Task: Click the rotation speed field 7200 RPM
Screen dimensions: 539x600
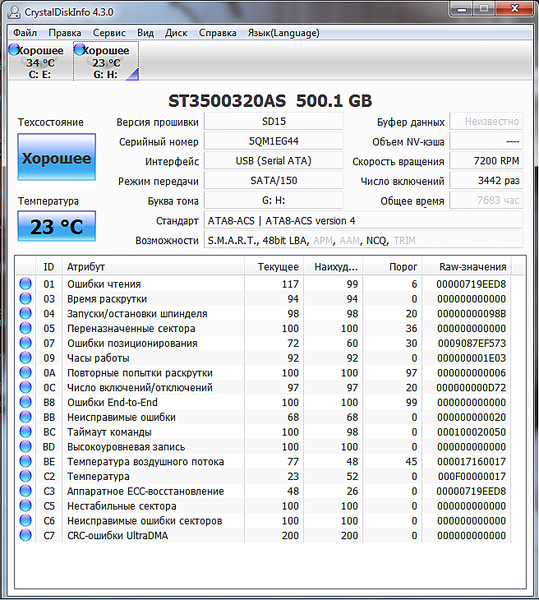Action: click(x=486, y=161)
